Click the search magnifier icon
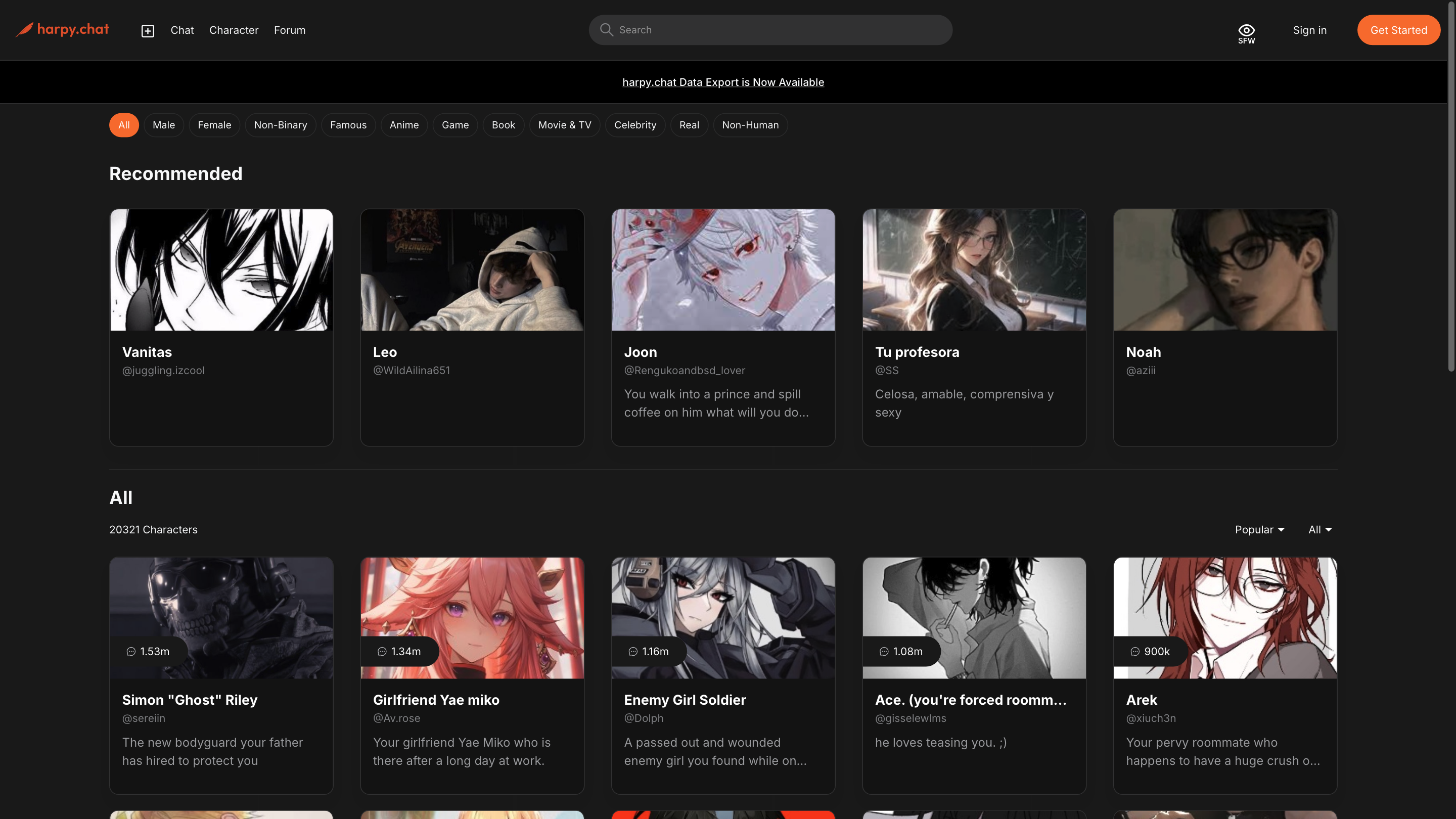 pos(607,30)
